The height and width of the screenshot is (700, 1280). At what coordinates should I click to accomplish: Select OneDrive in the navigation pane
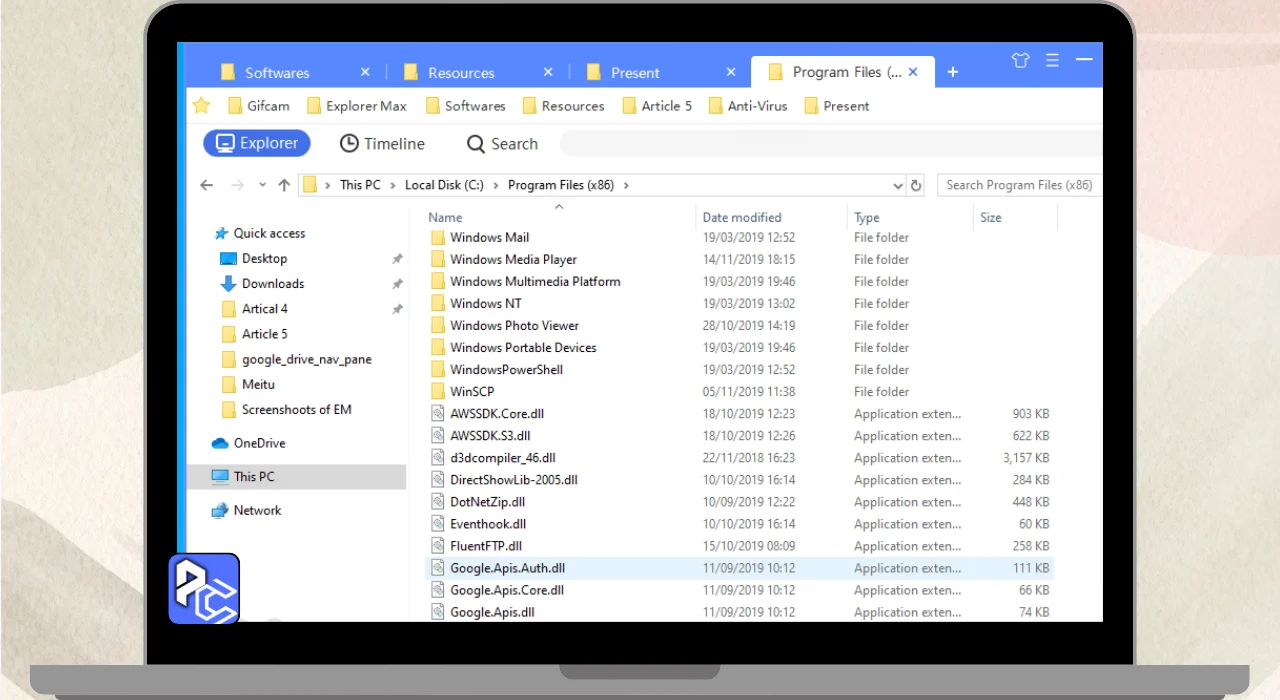point(259,443)
